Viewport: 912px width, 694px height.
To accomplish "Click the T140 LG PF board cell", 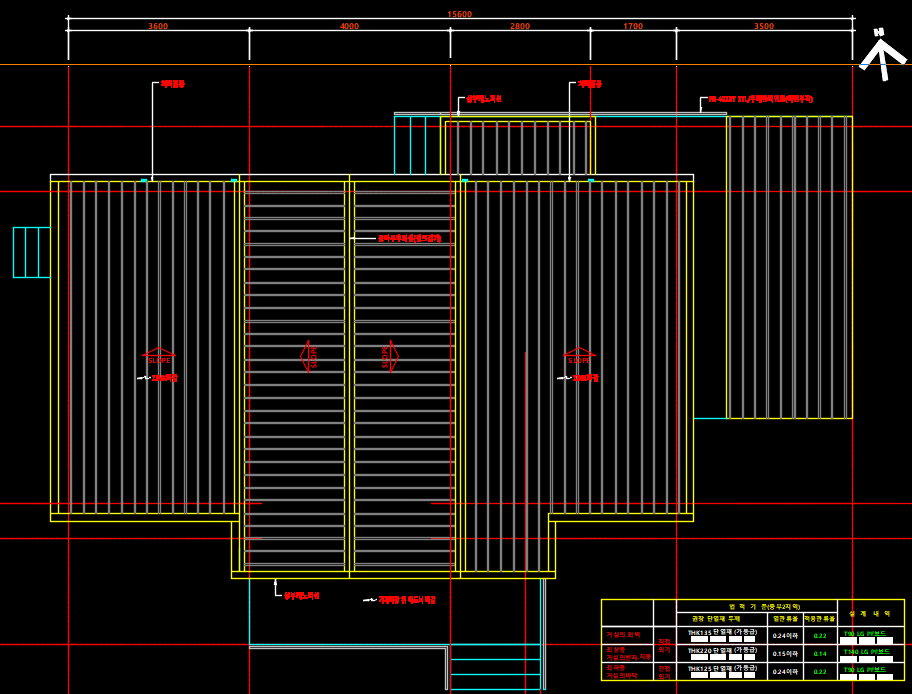I will (x=866, y=652).
